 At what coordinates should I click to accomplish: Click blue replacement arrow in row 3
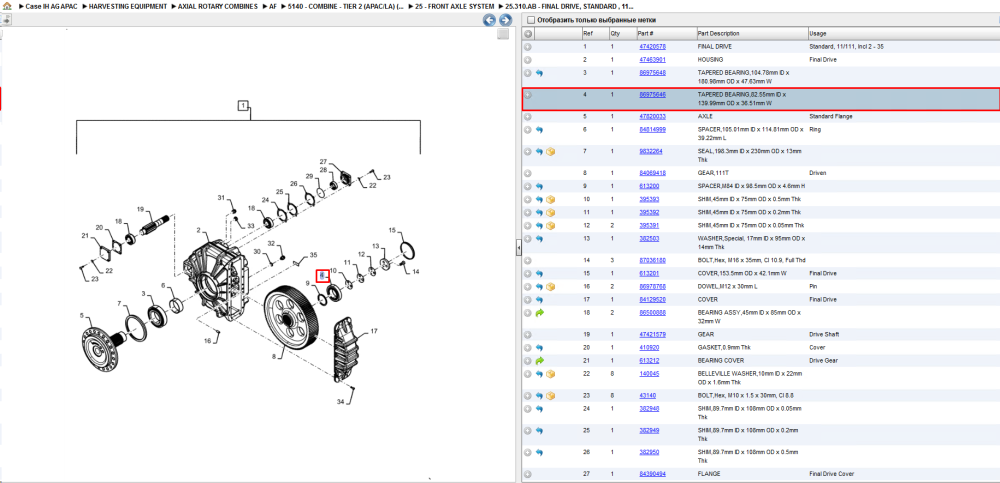click(x=539, y=73)
